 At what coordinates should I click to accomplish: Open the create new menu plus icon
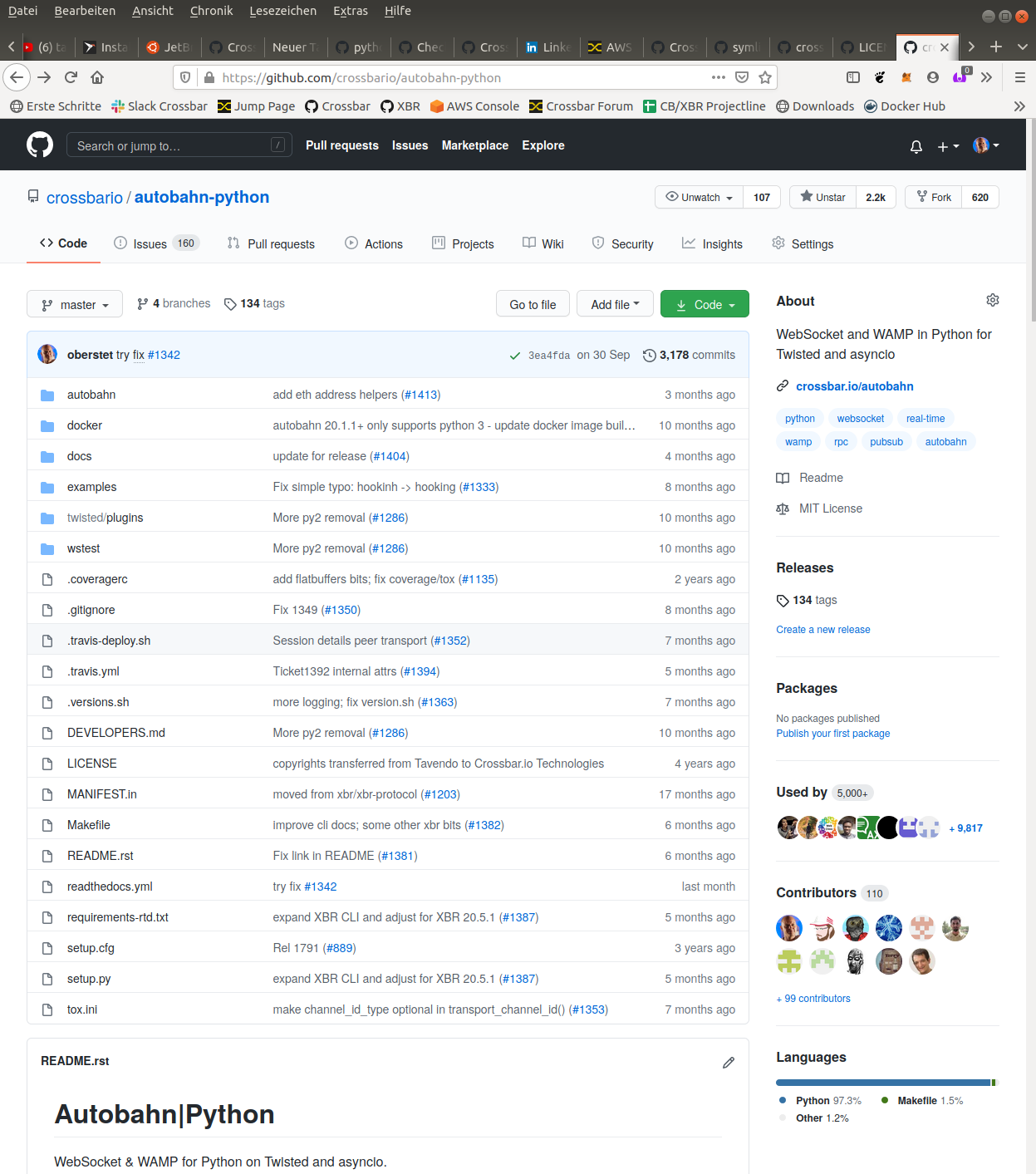tap(942, 146)
